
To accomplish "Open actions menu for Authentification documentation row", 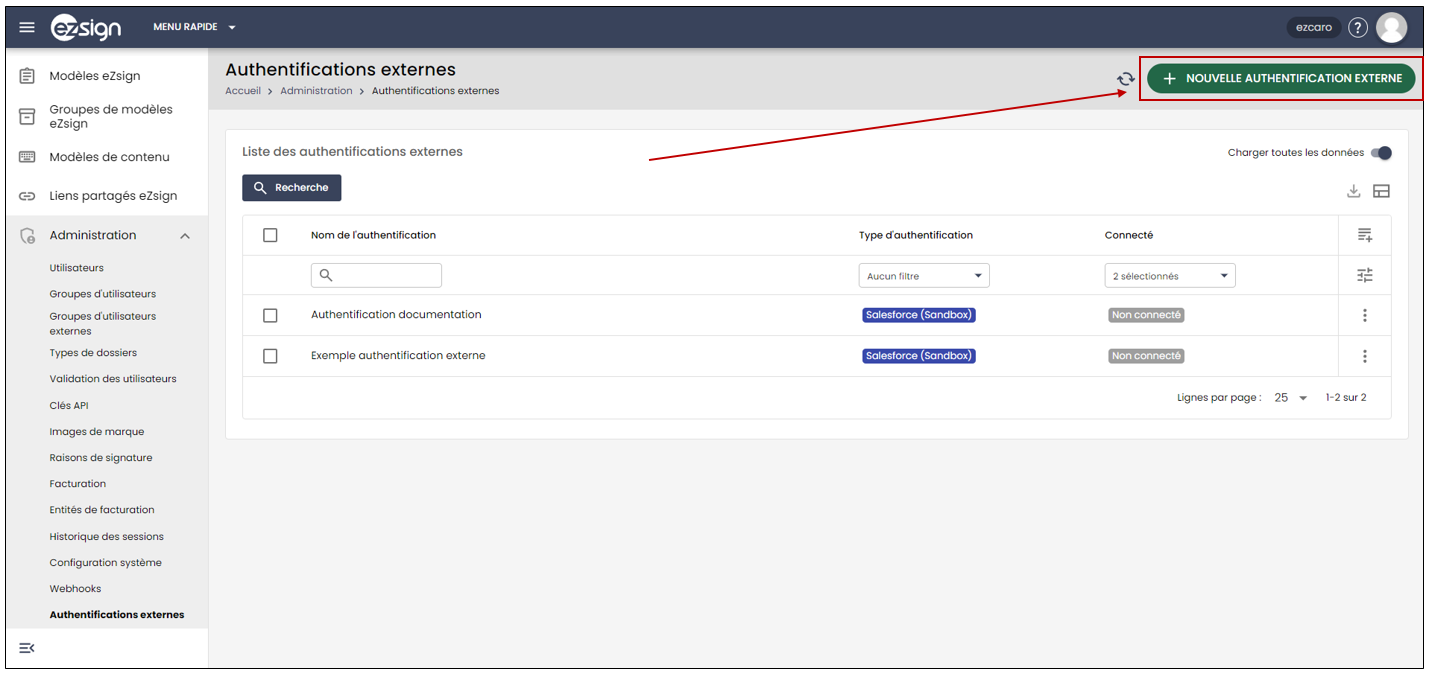I will pyautogui.click(x=1365, y=315).
